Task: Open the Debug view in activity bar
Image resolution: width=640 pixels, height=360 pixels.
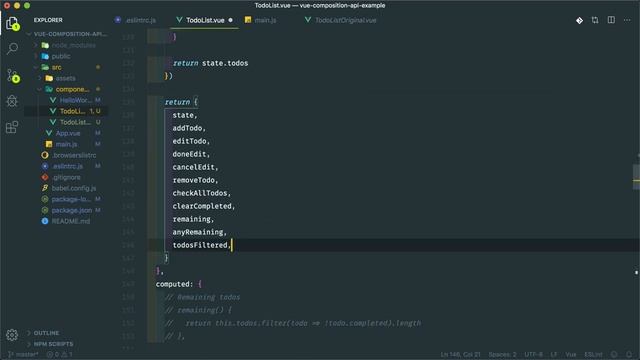Action: coord(12,101)
